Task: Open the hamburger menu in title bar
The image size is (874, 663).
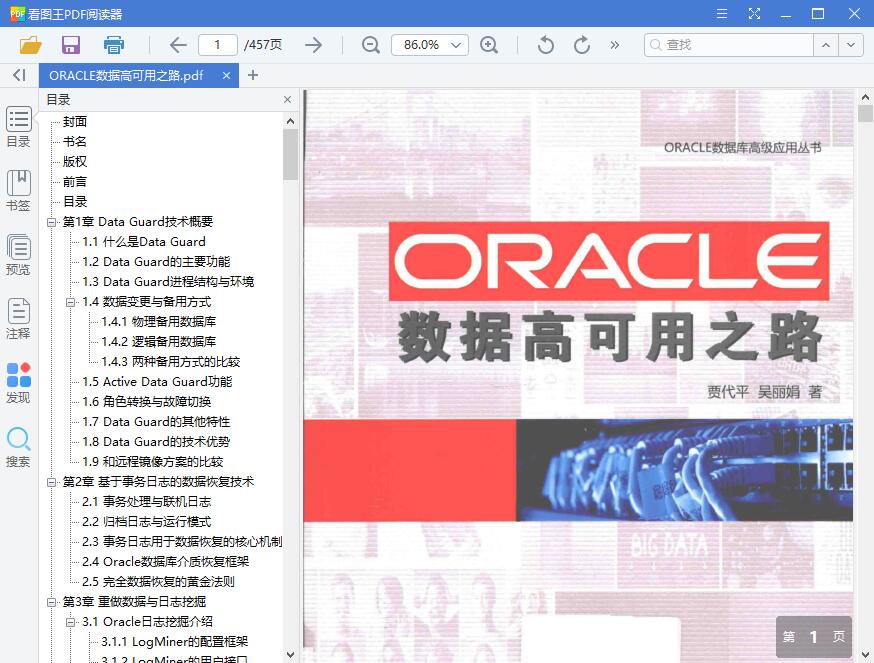Action: 722,13
